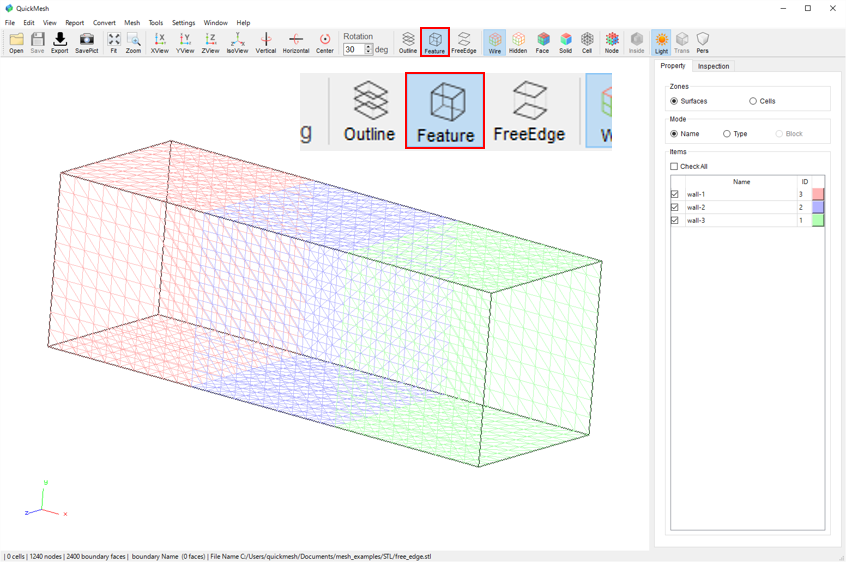Viewport: 846px width, 562px height.
Task: Open the Convert menu
Action: [x=104, y=23]
